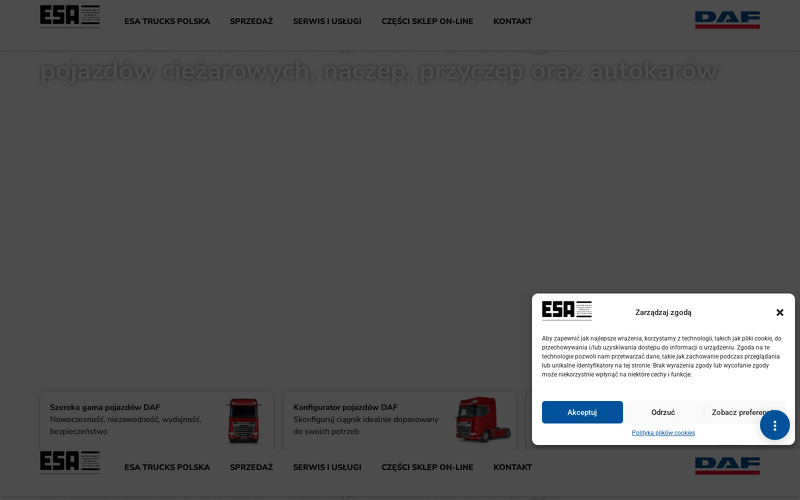Screen dimensions: 800x500
Task: Open the Polityka plików cookies link
Action: point(663,433)
